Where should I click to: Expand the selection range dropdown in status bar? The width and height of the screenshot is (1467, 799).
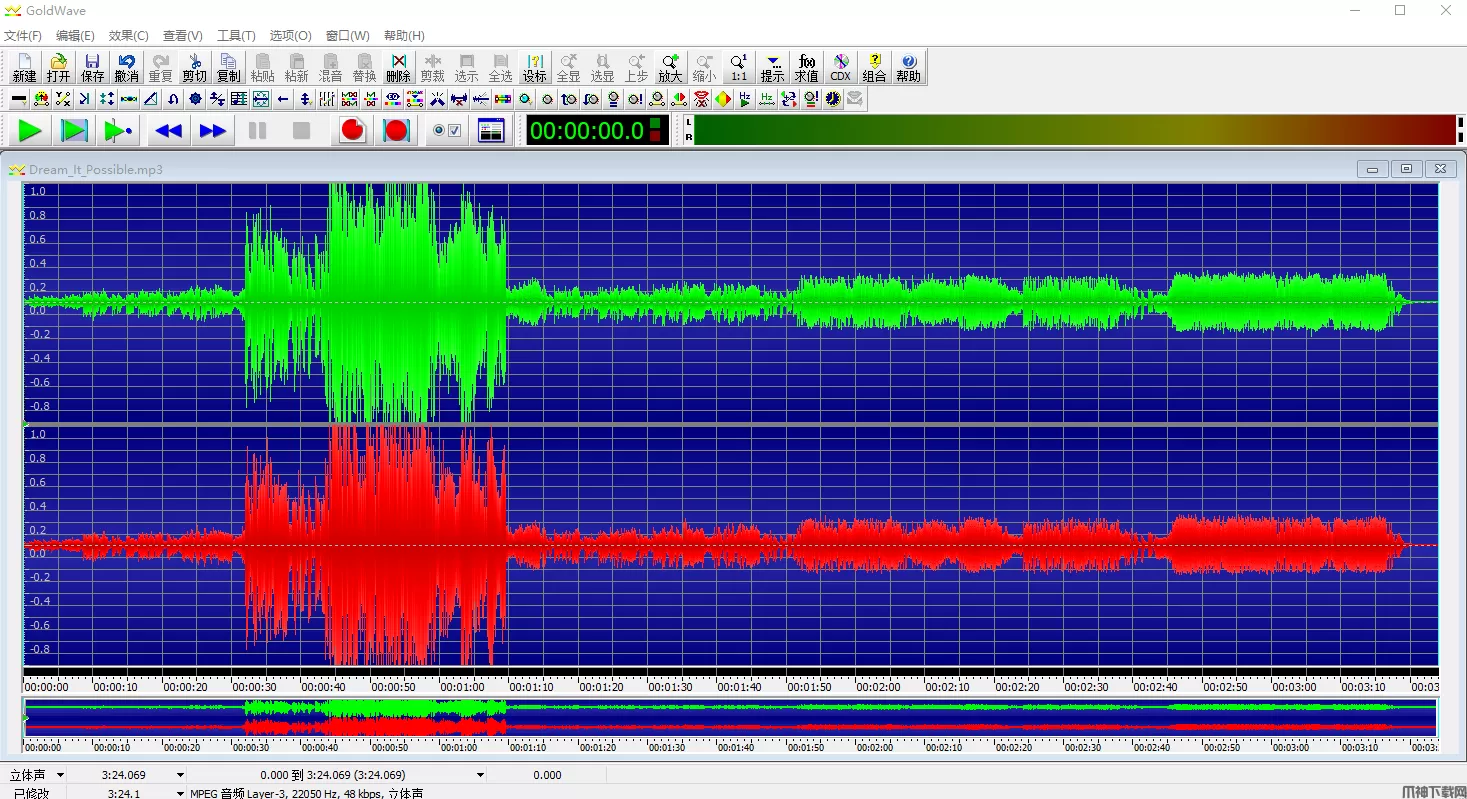tap(480, 775)
